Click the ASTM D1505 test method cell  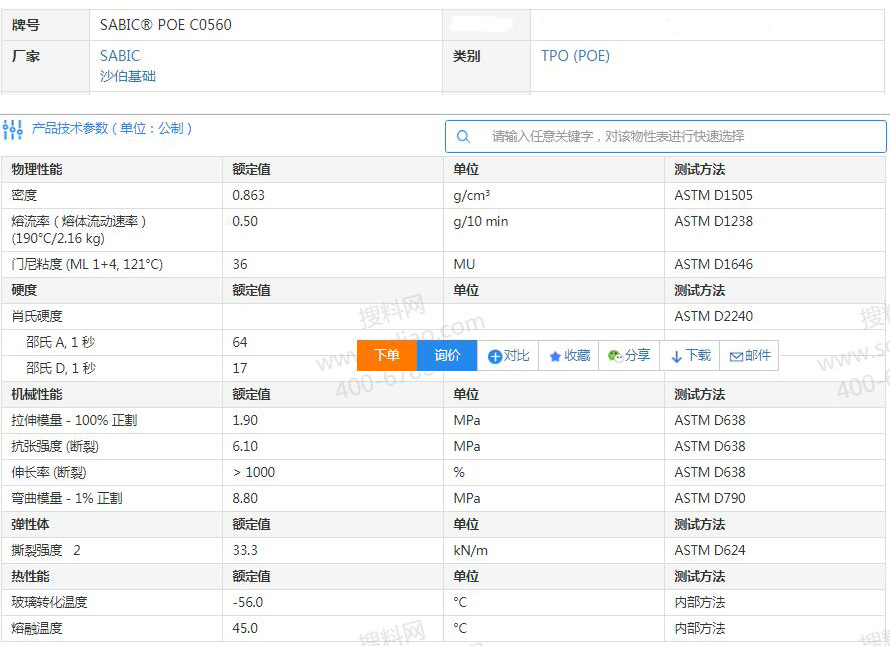point(713,195)
